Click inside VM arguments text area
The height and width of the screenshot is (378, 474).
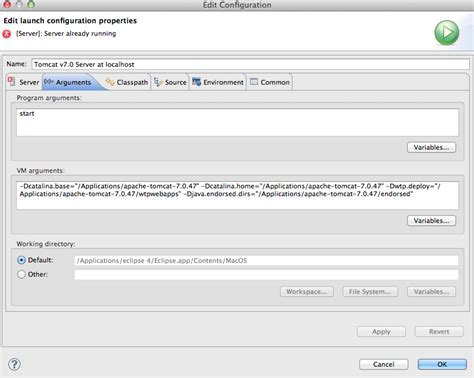[x=237, y=195]
